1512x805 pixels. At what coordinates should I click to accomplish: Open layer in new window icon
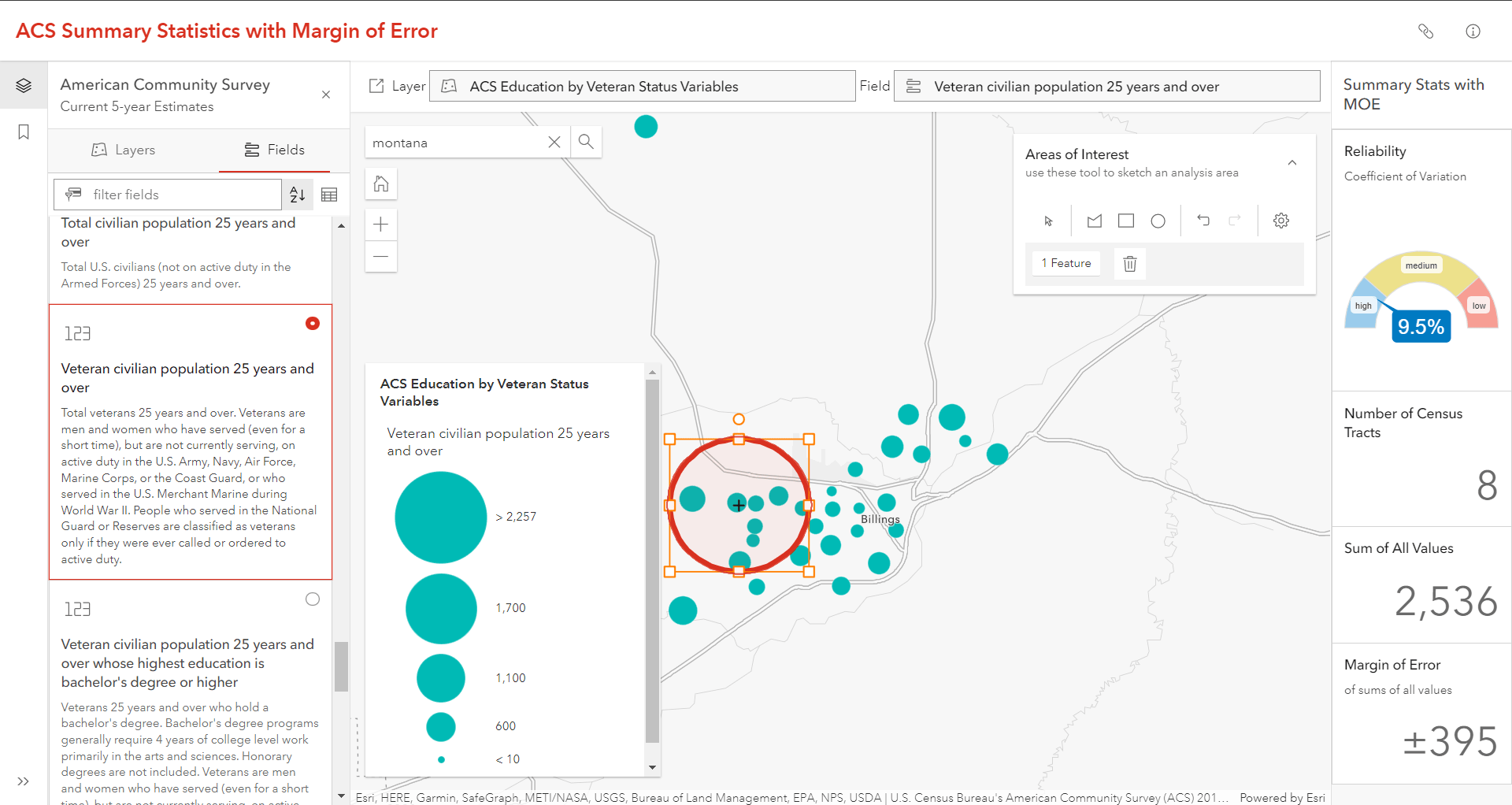pos(376,86)
